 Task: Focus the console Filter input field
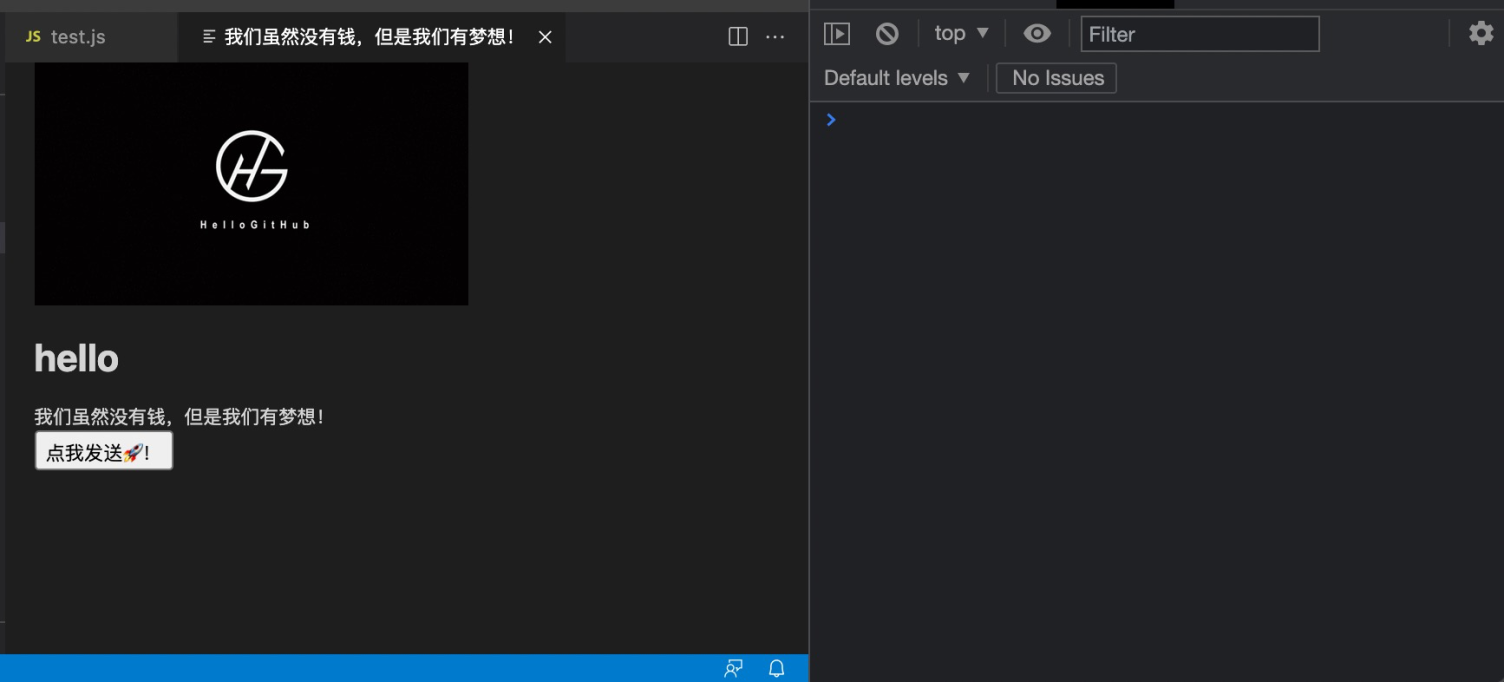tap(1199, 34)
